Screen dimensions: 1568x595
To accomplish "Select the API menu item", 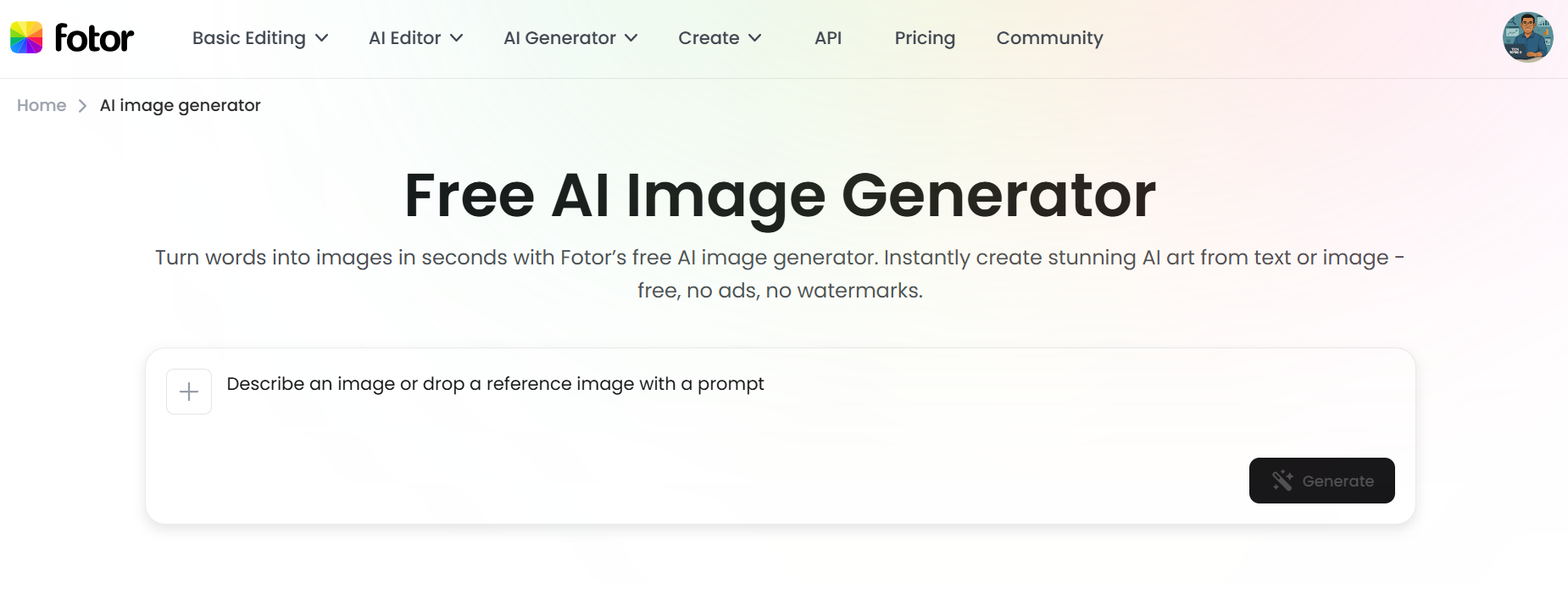I will pyautogui.click(x=829, y=38).
